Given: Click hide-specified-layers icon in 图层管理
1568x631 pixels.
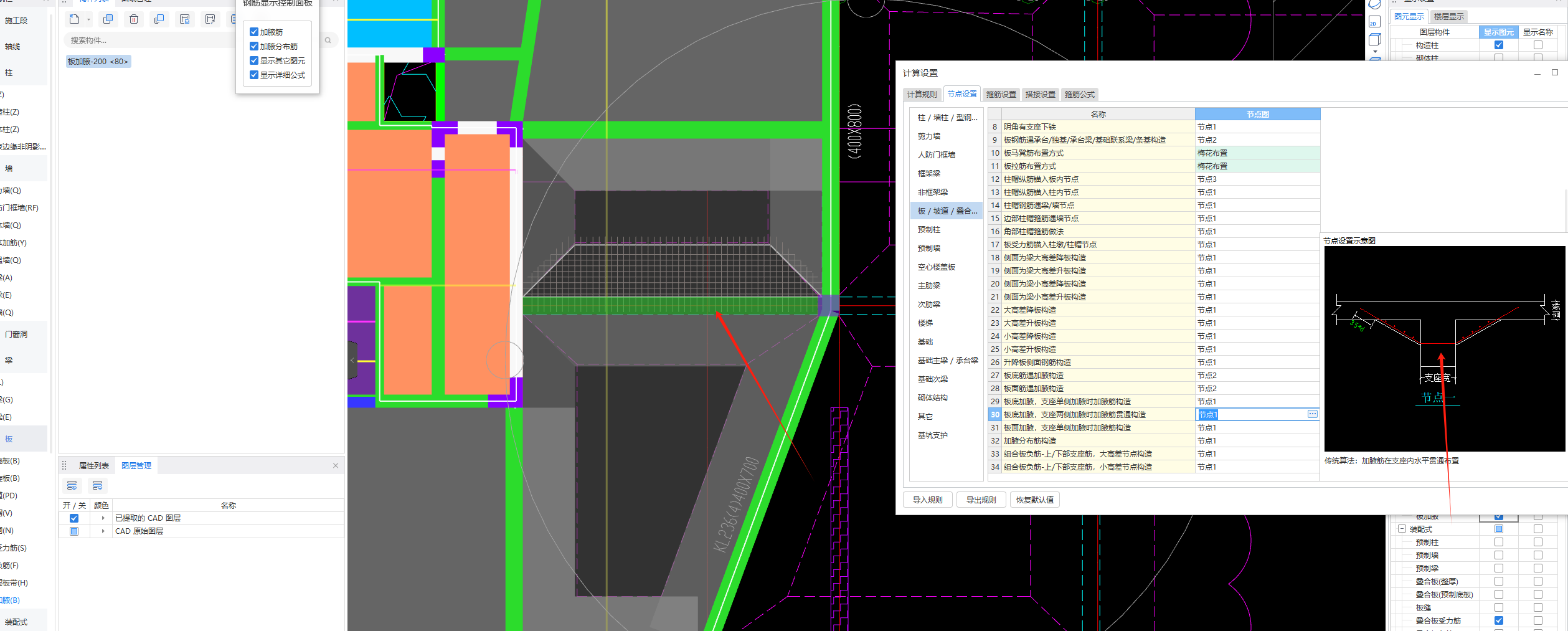Looking at the screenshot, I should click(x=97, y=485).
